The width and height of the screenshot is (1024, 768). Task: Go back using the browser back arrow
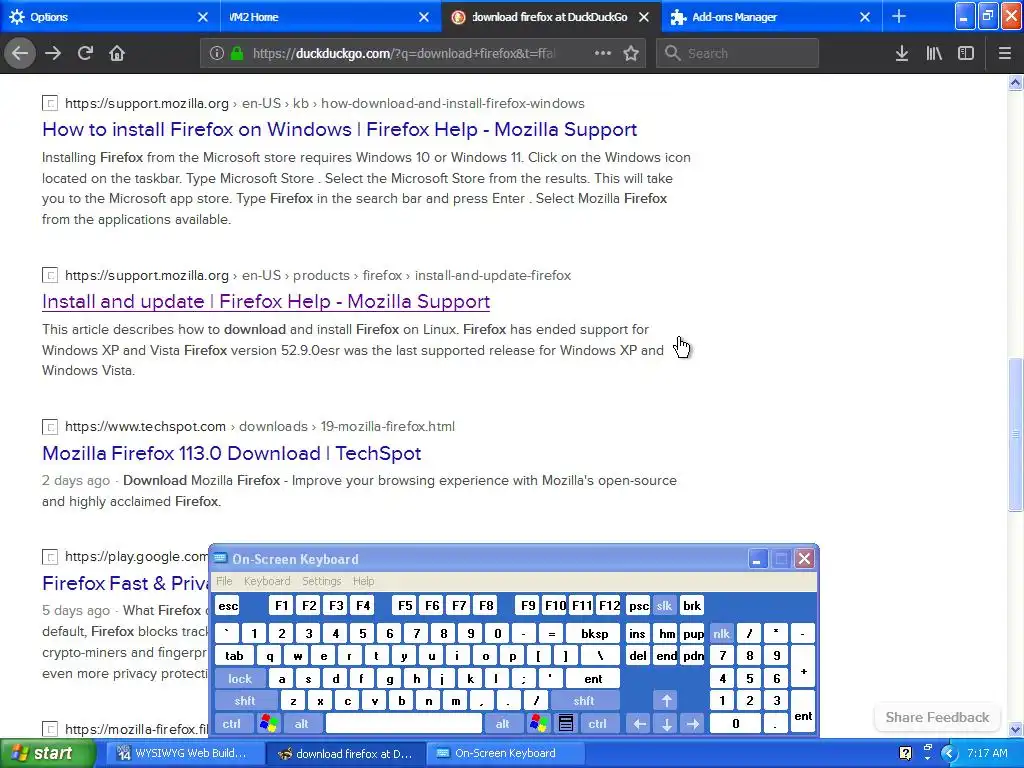tap(20, 53)
